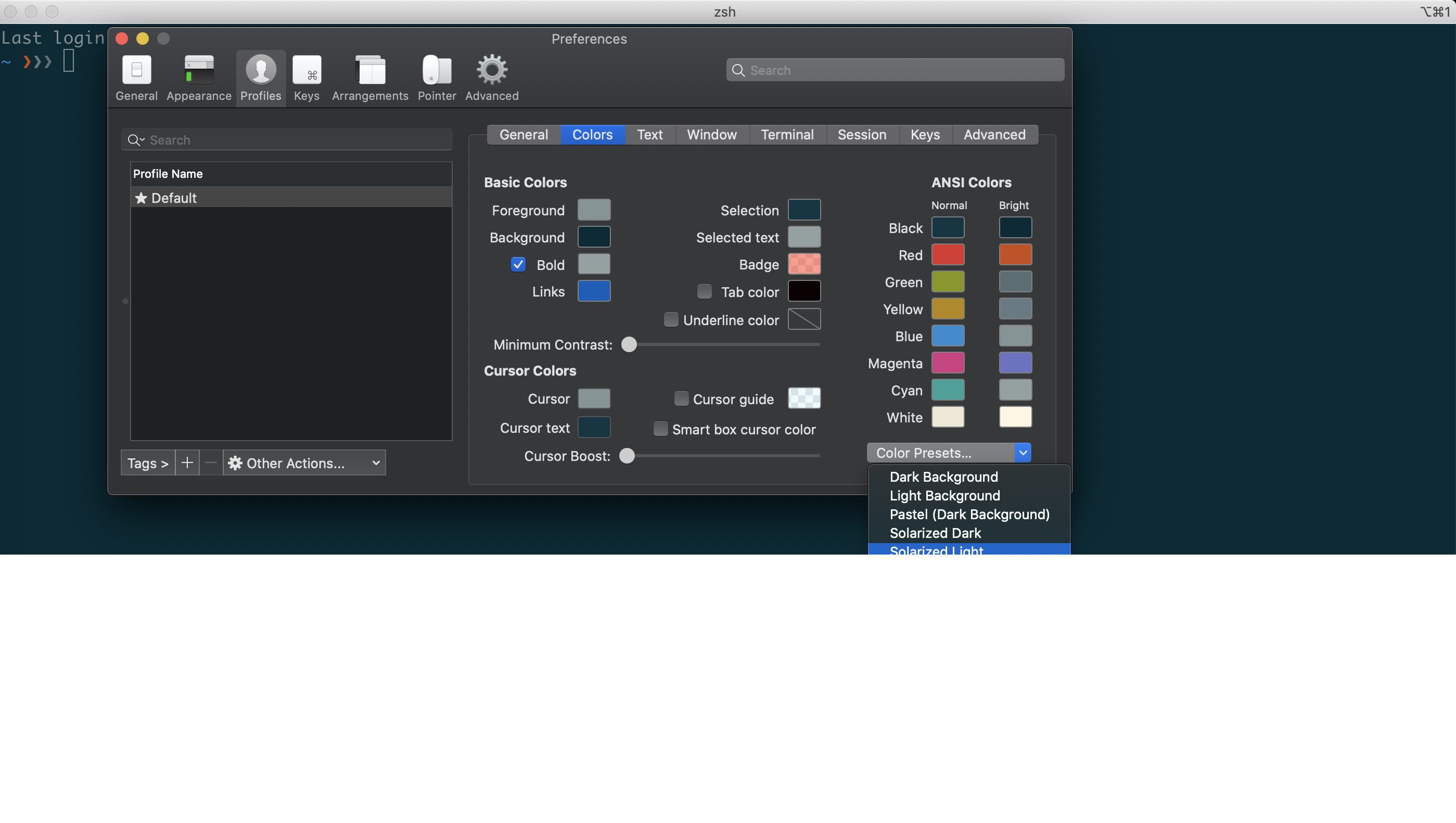Click the Selection color swatch
Viewport: 1456px width, 823px height.
point(804,210)
